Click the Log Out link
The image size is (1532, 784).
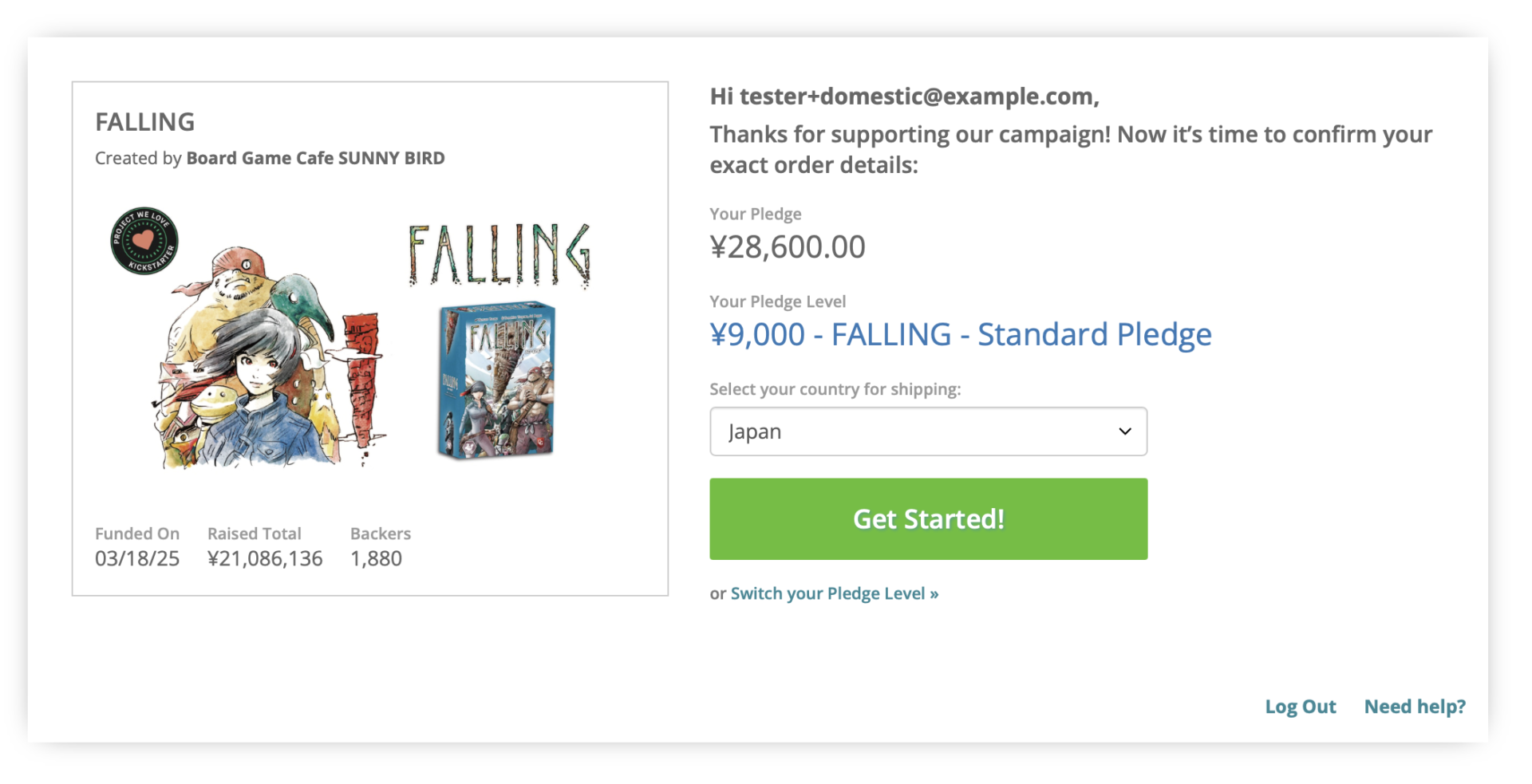tap(1300, 707)
